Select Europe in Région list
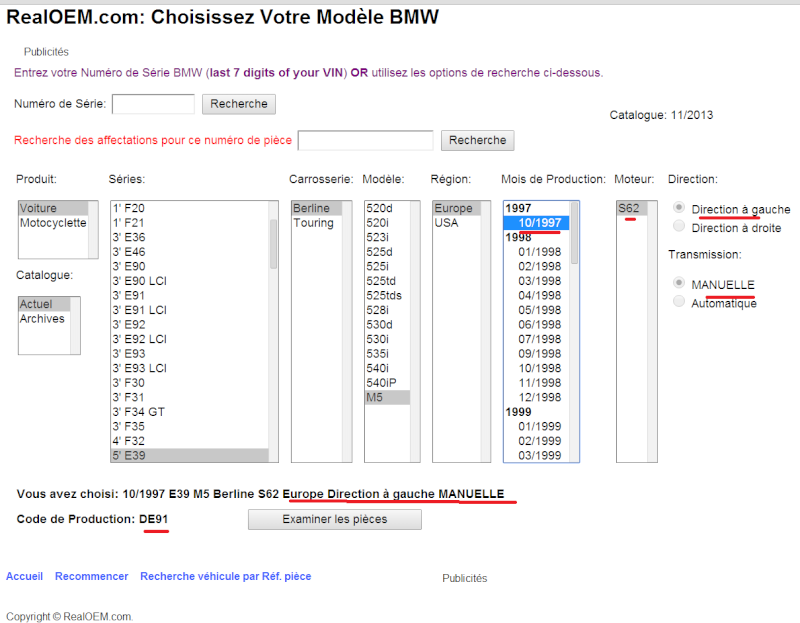The image size is (800, 623). tap(457, 208)
